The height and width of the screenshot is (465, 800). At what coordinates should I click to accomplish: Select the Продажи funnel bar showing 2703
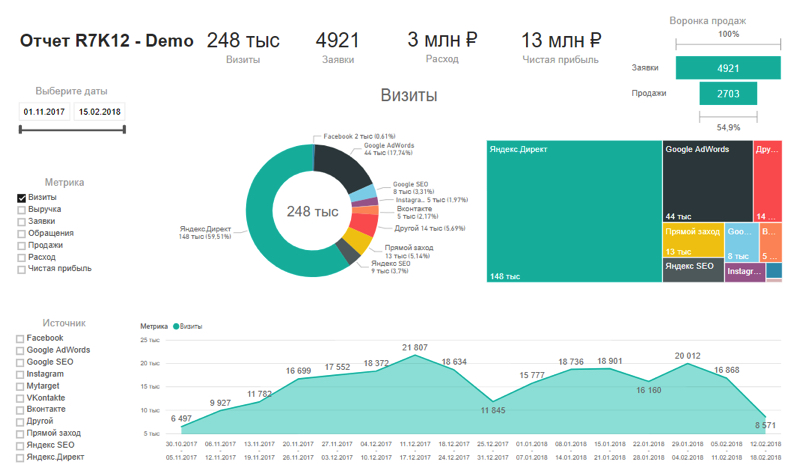[727, 94]
